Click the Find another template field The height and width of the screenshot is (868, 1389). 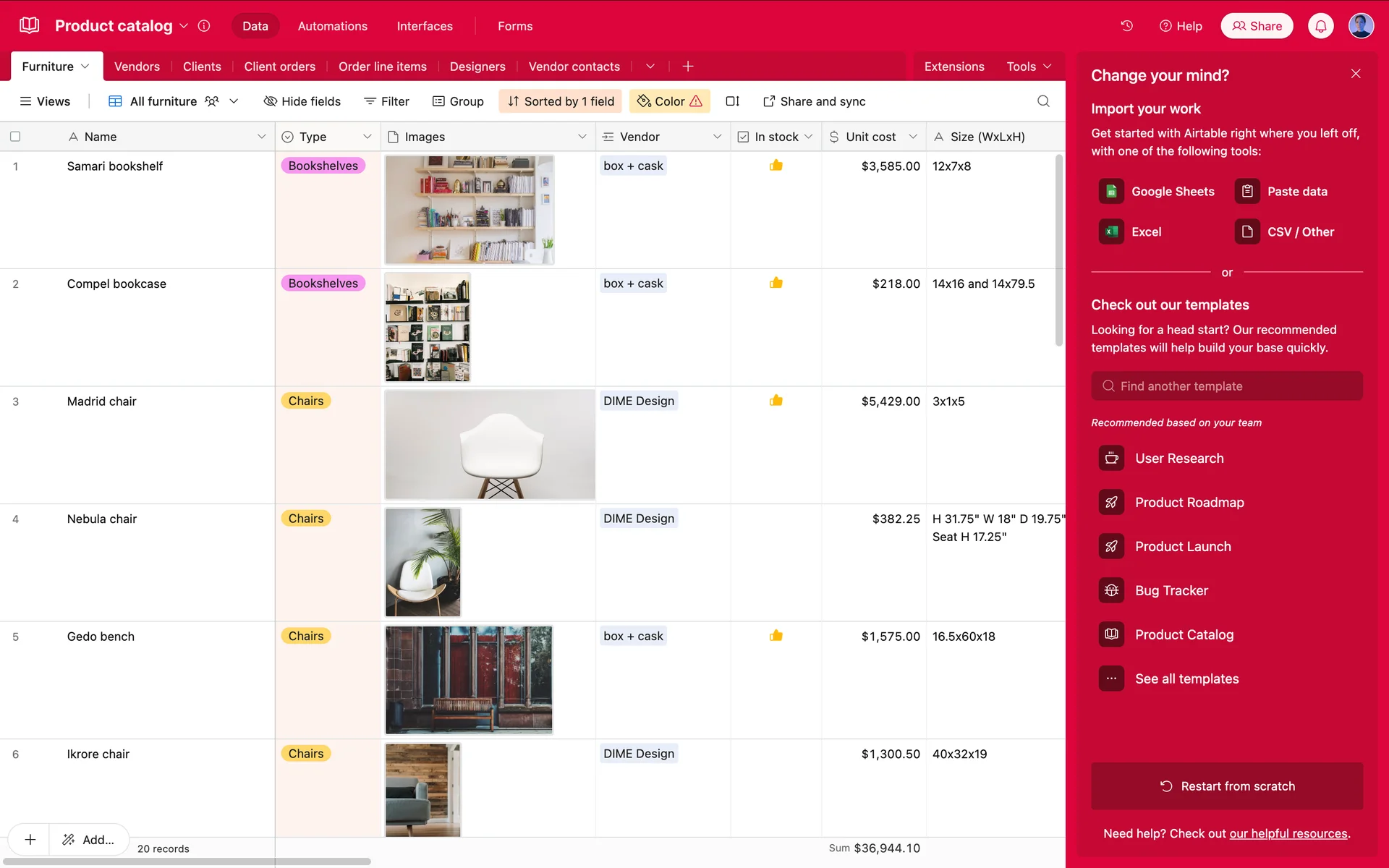(x=1226, y=386)
